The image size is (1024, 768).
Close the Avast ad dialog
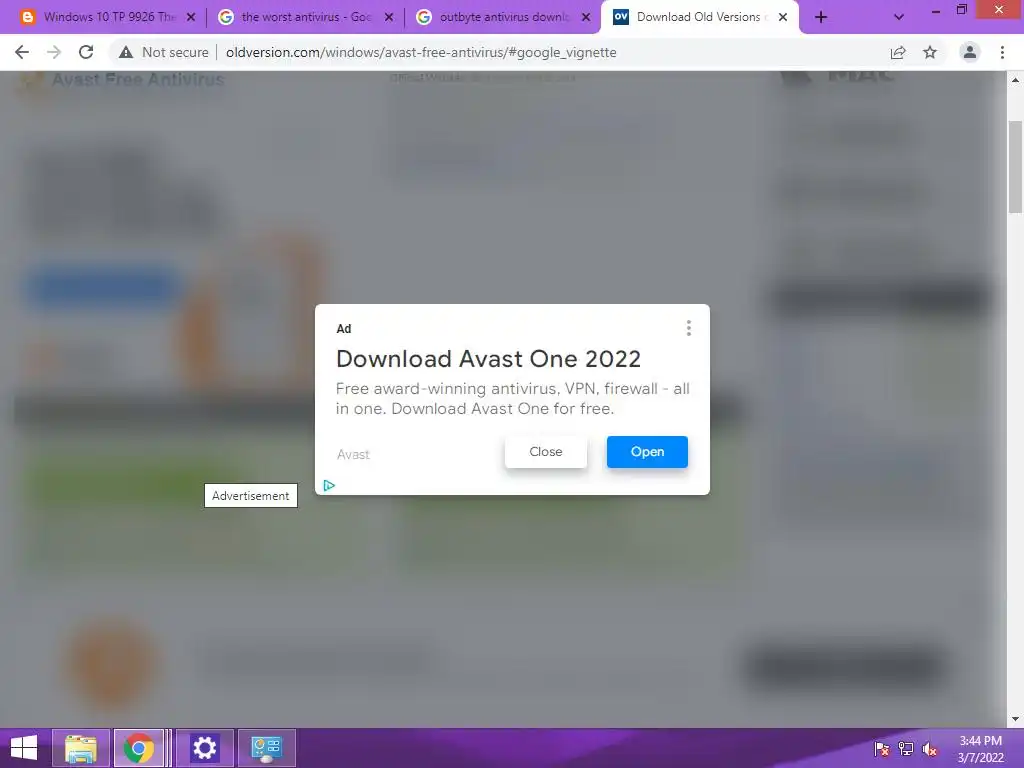pyautogui.click(x=546, y=452)
